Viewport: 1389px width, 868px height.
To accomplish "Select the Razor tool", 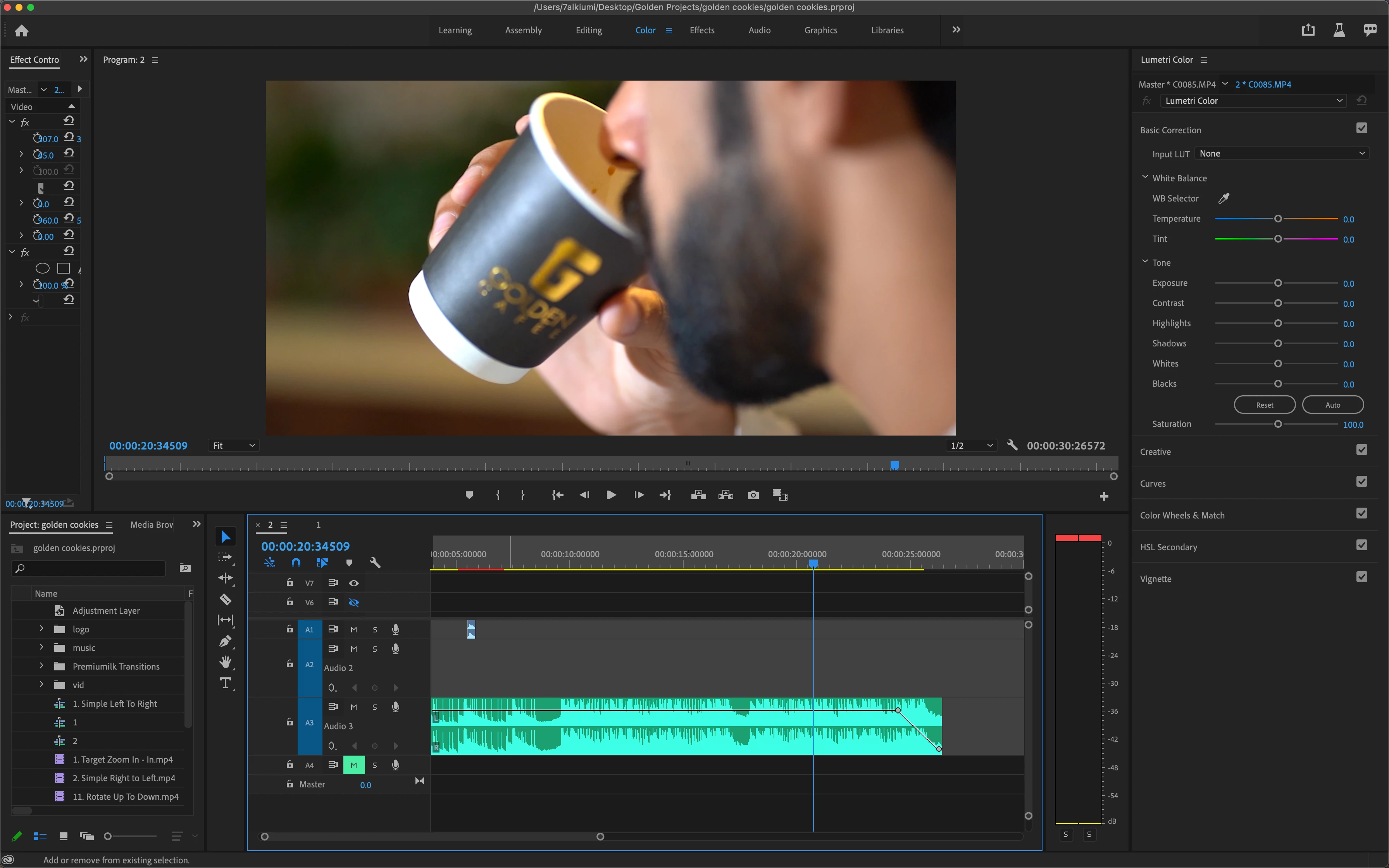I will click(x=225, y=599).
